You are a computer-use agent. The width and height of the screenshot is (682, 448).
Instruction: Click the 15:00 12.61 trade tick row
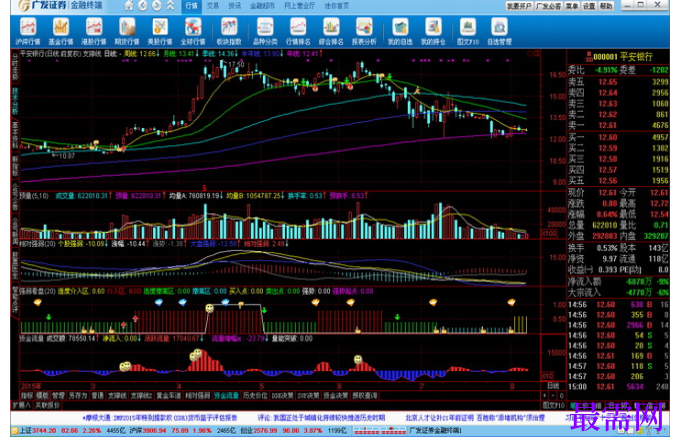tap(618, 386)
